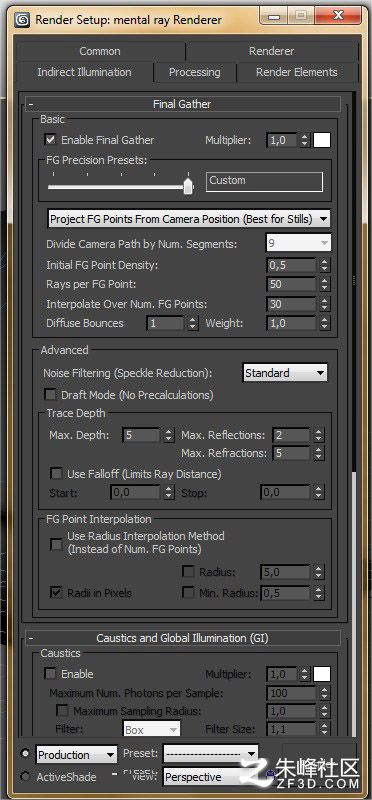
Task: Click Max. Reflections value field
Action: tap(291, 435)
